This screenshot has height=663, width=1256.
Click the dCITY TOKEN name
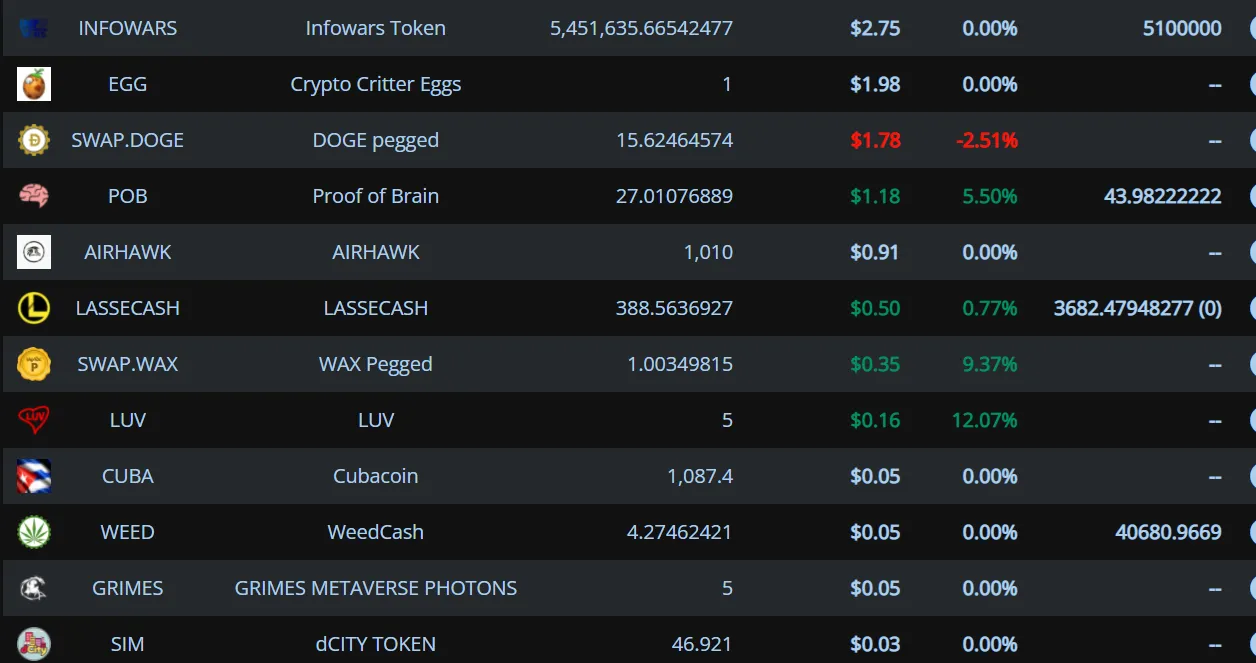[376, 644]
